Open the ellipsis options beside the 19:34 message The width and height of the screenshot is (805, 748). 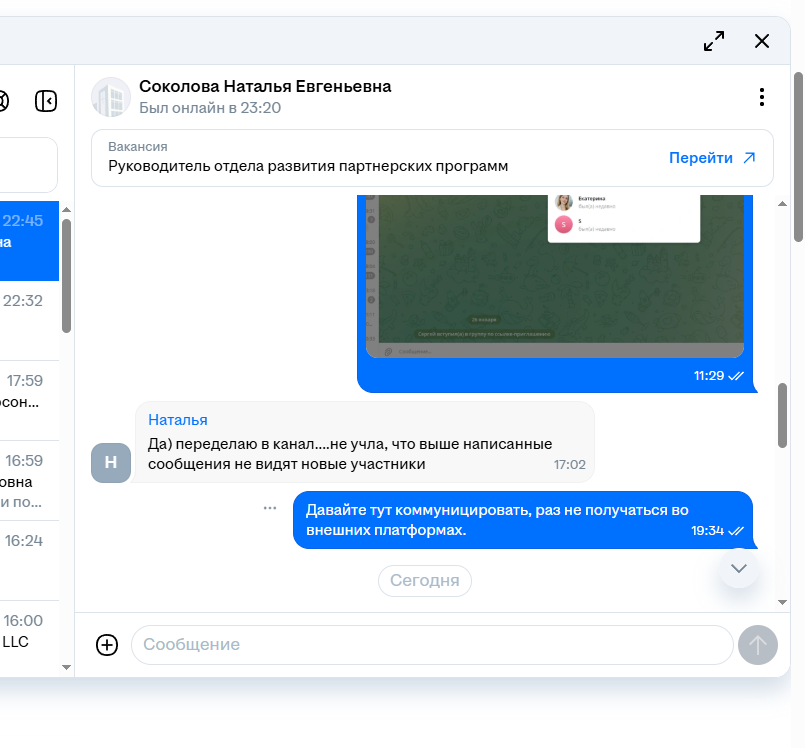click(x=270, y=508)
